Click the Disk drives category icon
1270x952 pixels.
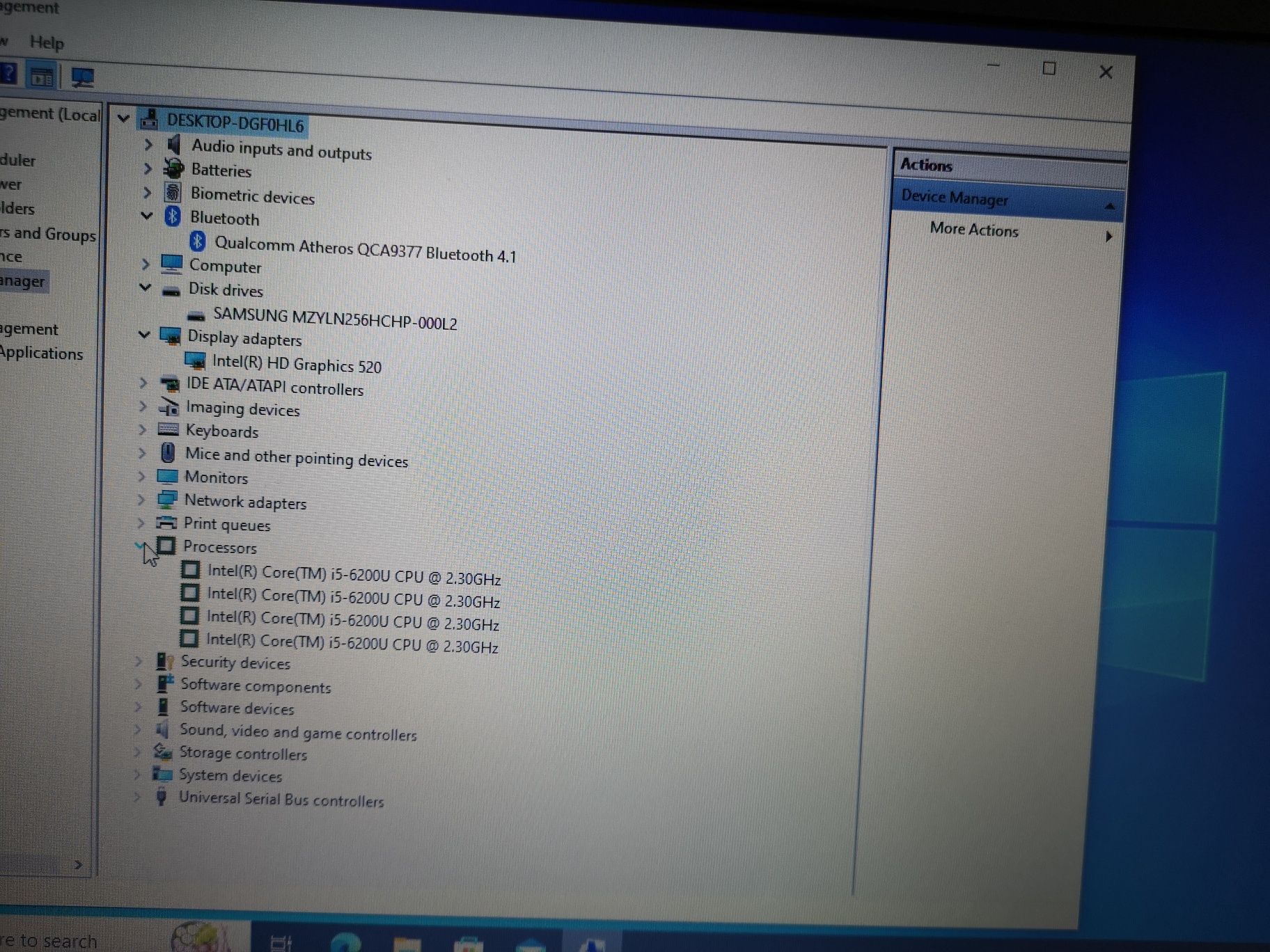point(171,290)
